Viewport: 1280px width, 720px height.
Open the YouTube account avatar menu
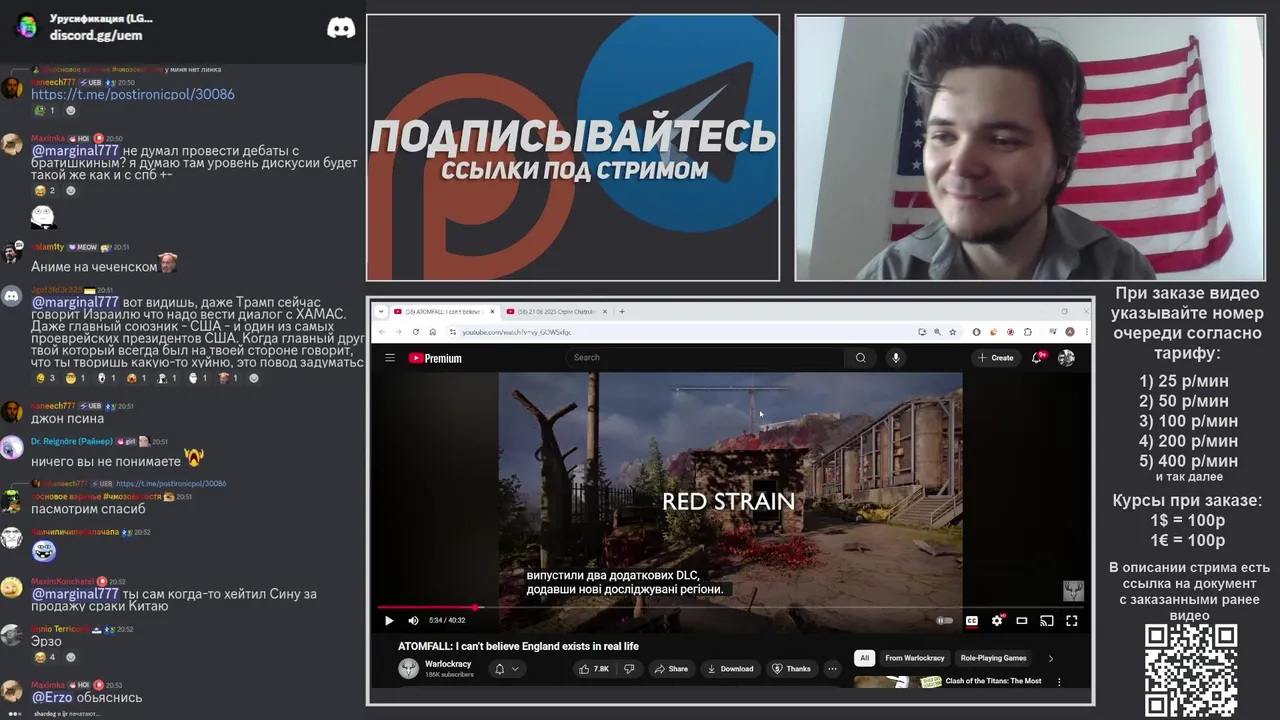(x=1067, y=358)
